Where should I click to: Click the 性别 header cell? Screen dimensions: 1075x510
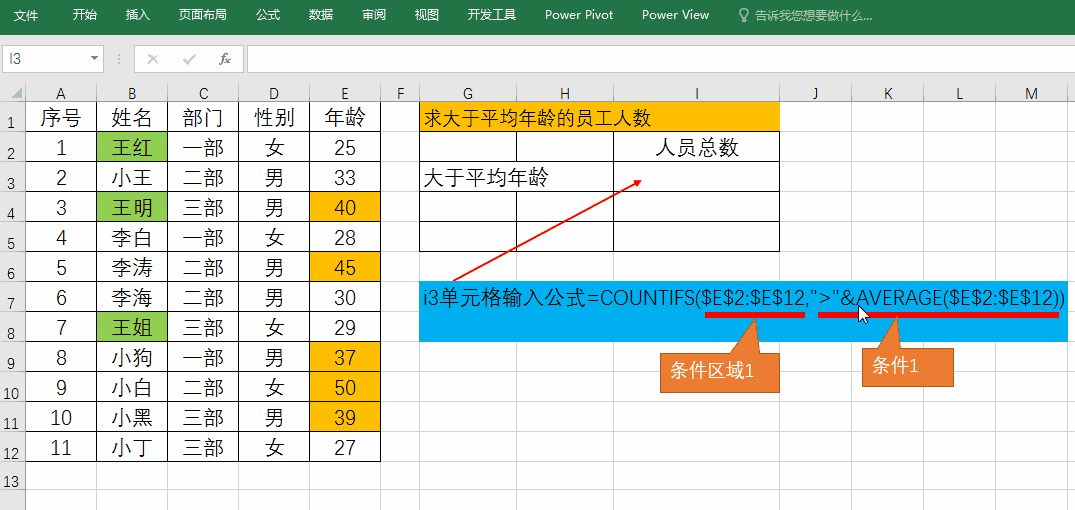(x=274, y=117)
